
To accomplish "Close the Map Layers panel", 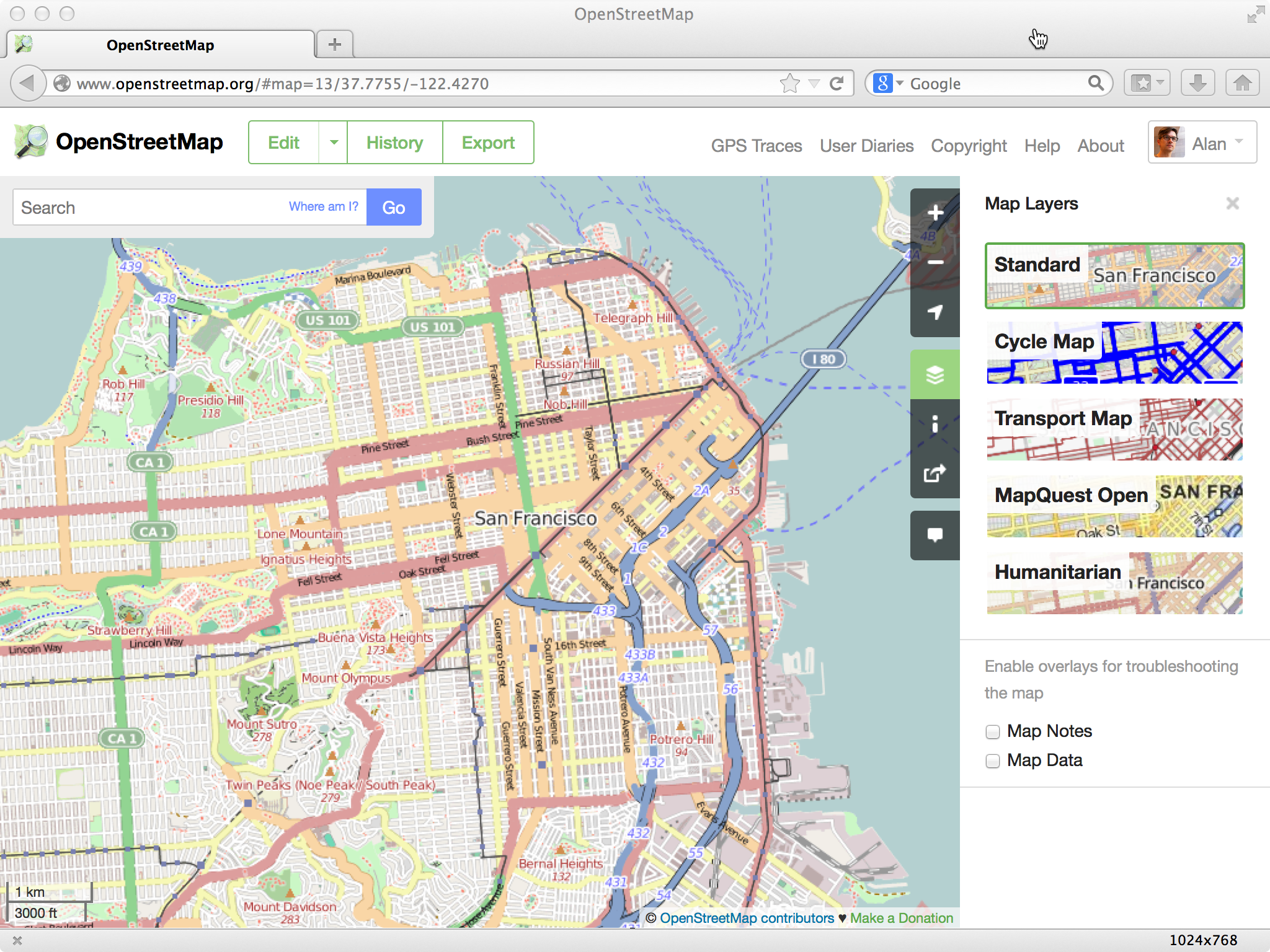I will [x=1232, y=203].
